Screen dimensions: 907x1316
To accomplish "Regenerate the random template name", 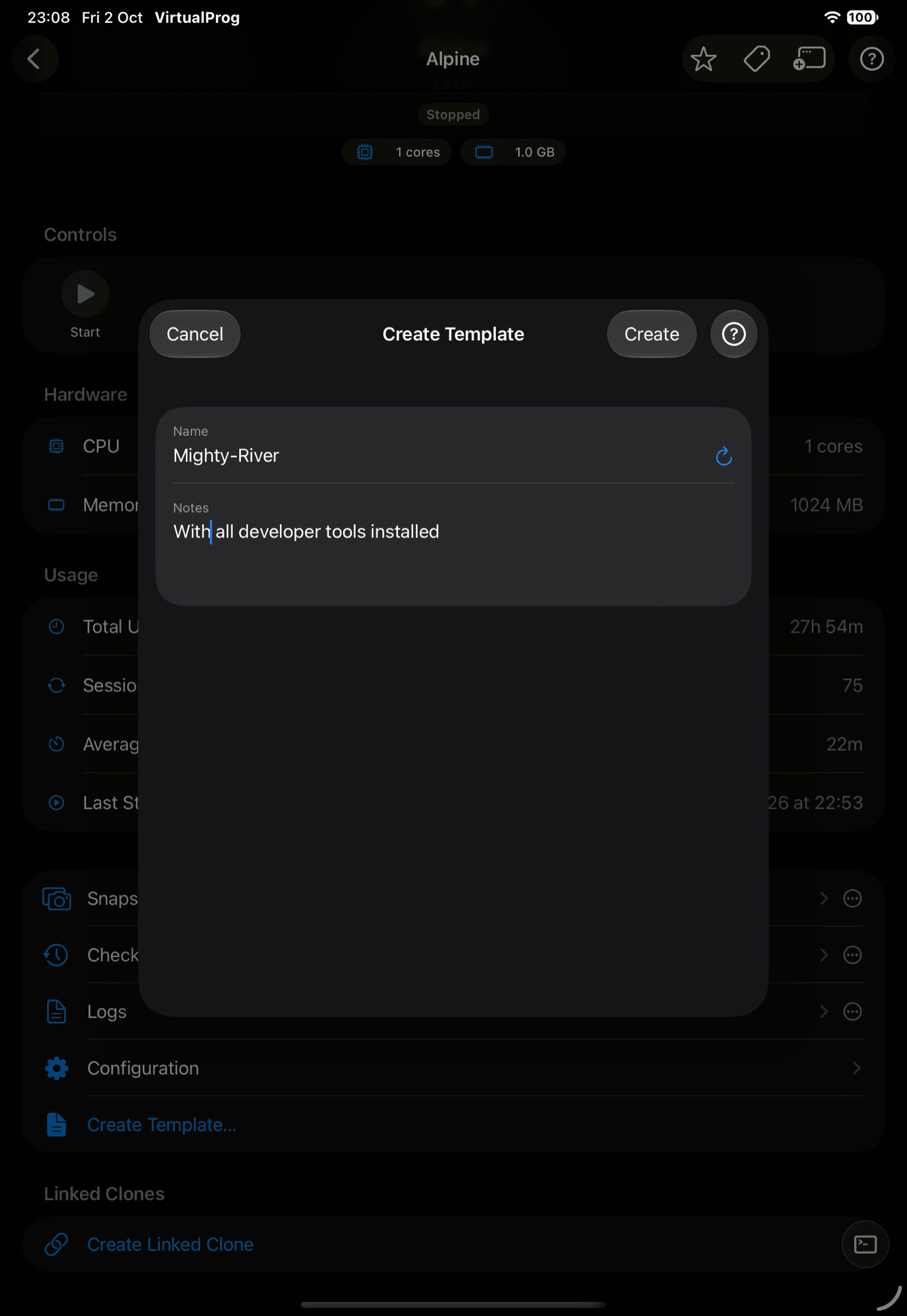I will point(723,456).
